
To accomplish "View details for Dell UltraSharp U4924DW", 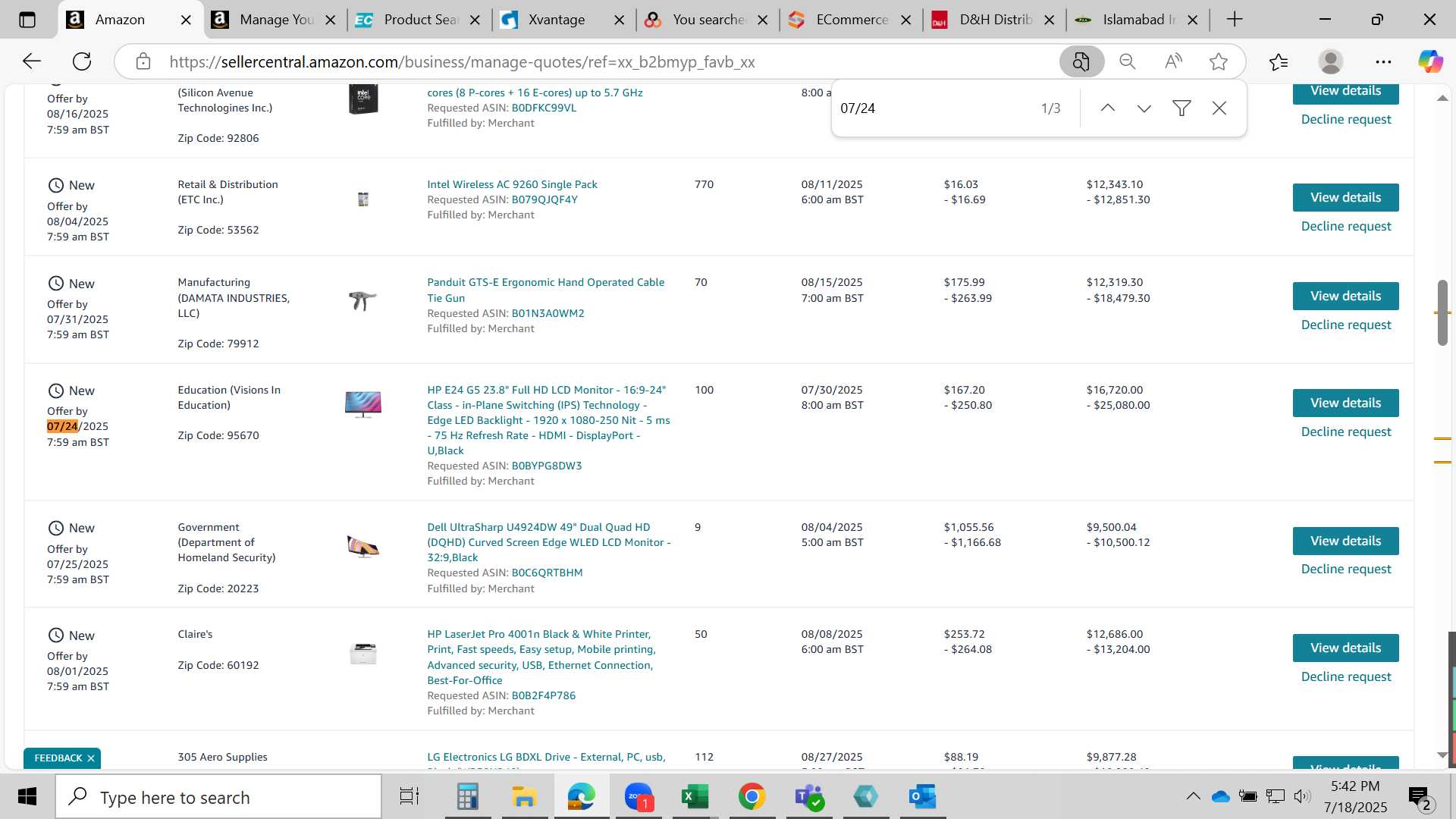I will (1345, 541).
